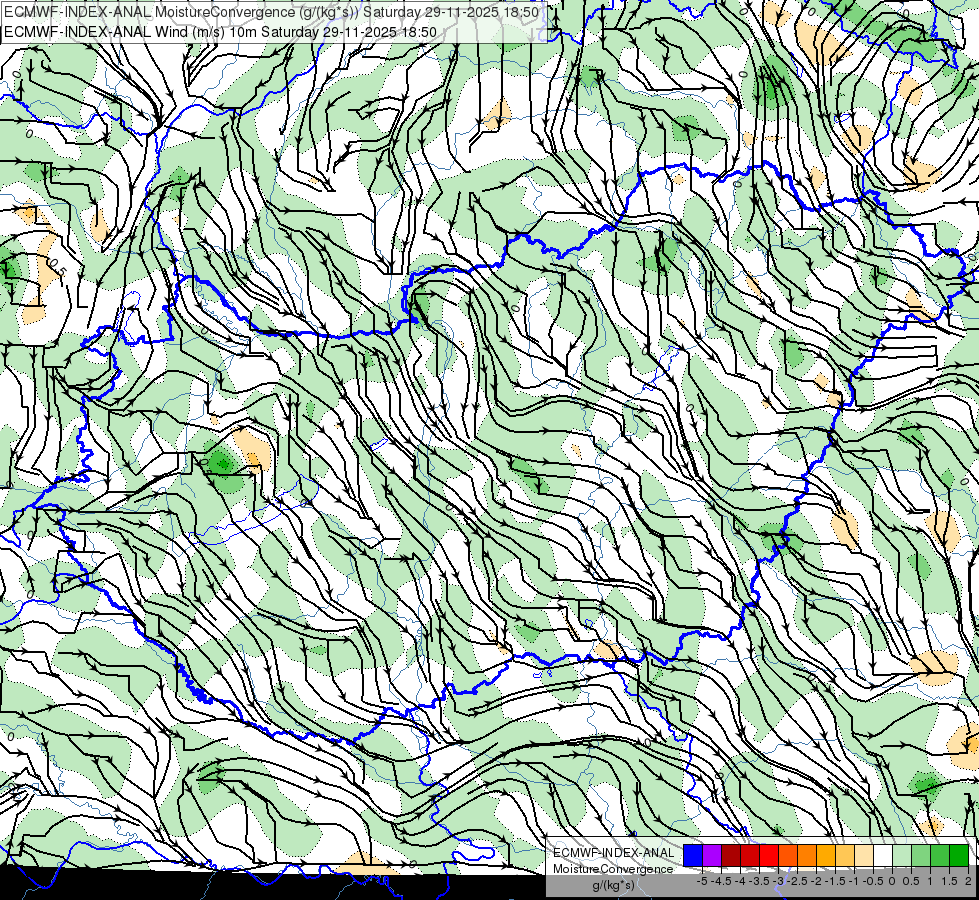Click the '-4.5' legend tick label

[721, 881]
